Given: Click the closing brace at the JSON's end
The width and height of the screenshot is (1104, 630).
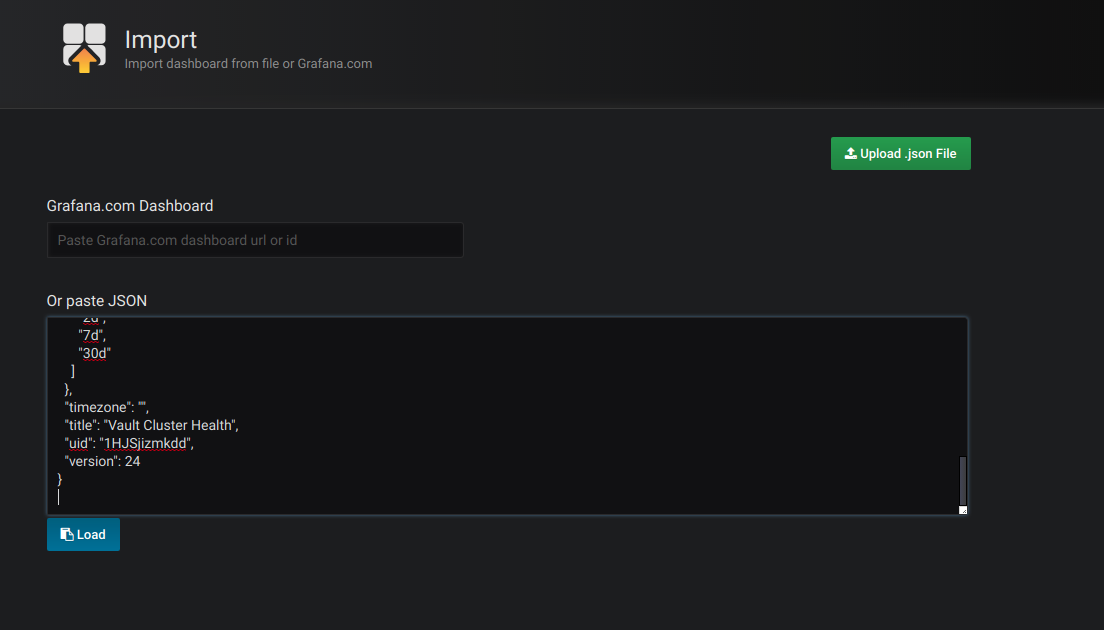Looking at the screenshot, I should (59, 478).
